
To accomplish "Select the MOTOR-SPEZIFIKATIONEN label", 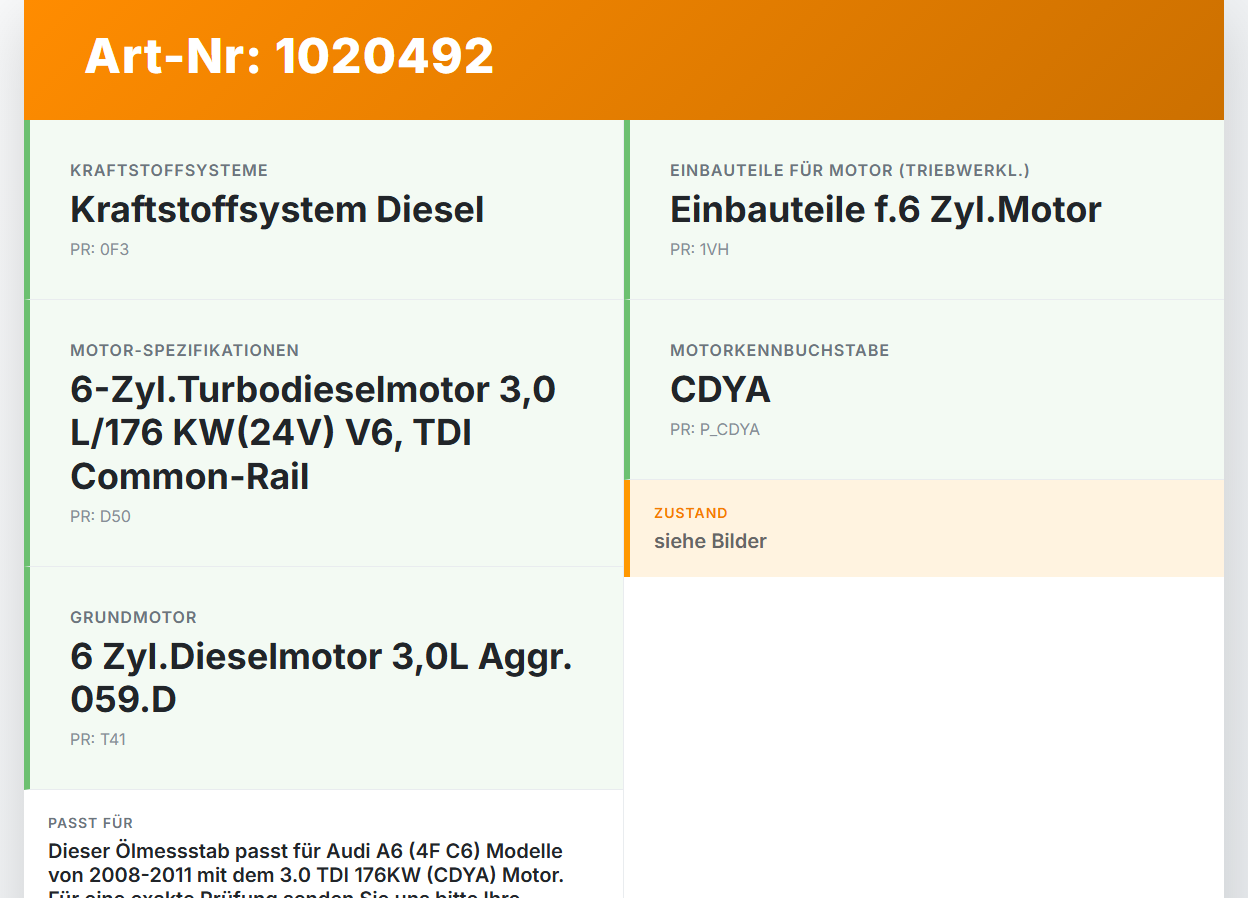I will (185, 351).
